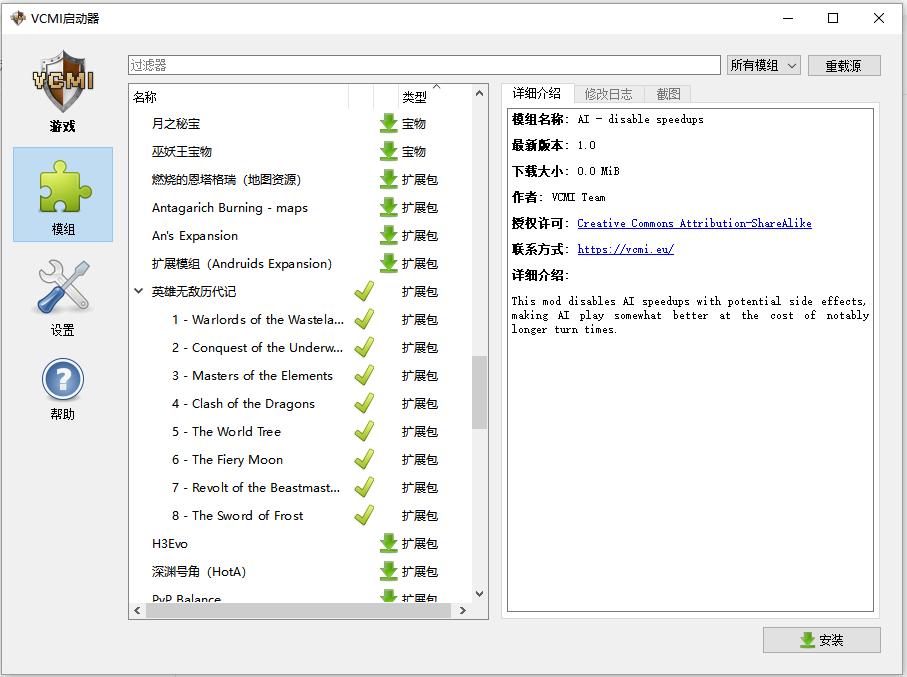Select the Antagarich Burning - maps row
Viewport: 907px width, 677px height.
tap(301, 207)
